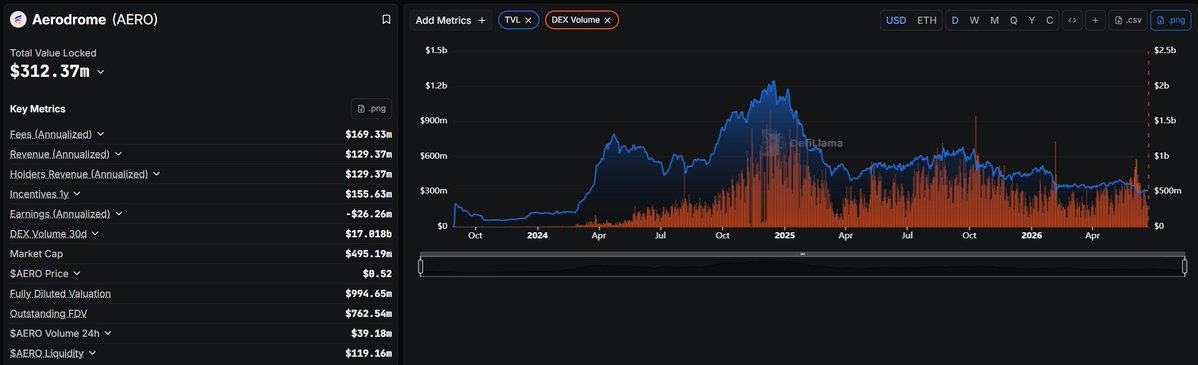The height and width of the screenshot is (365, 1198).
Task: Click the right handle of range slider
Action: click(x=1185, y=266)
